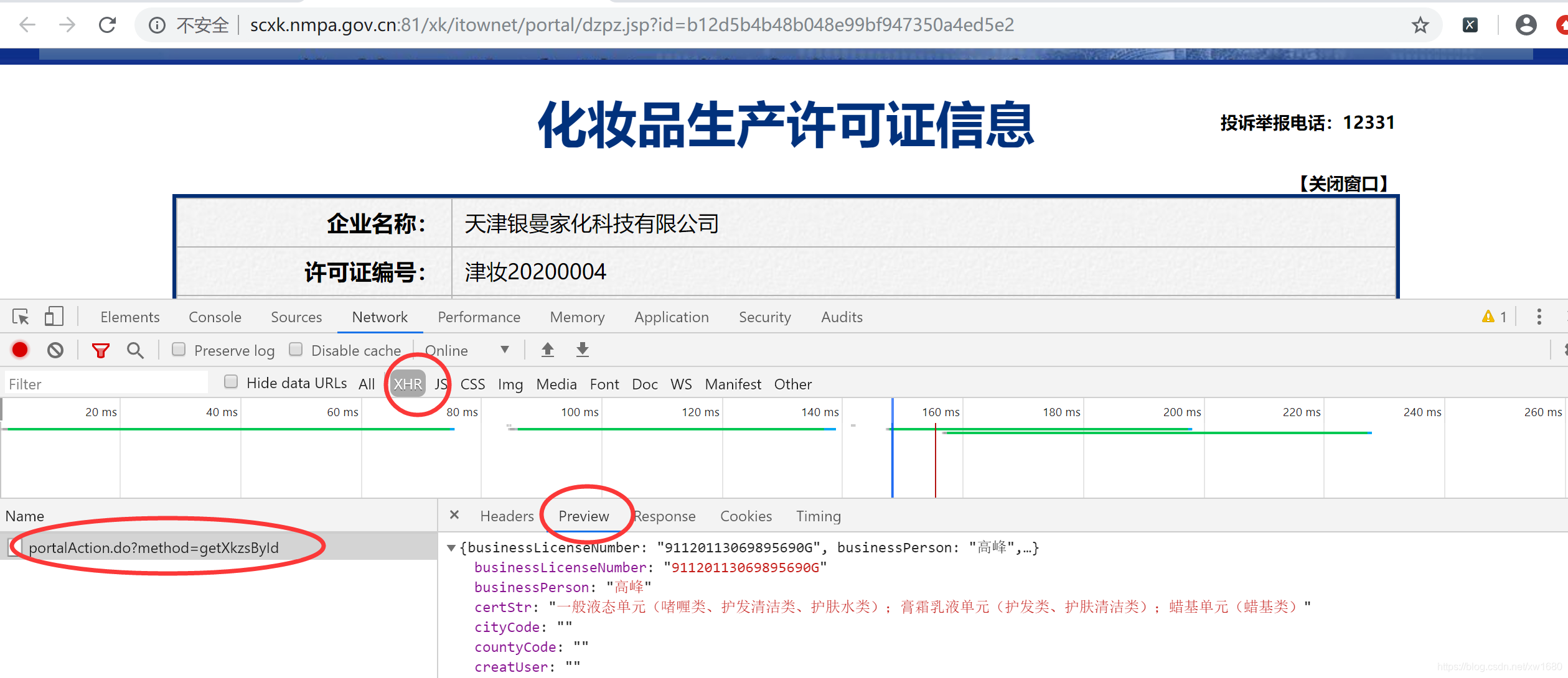This screenshot has width=1568, height=678.
Task: Open DevTools three-dot customize menu
Action: [1539, 317]
